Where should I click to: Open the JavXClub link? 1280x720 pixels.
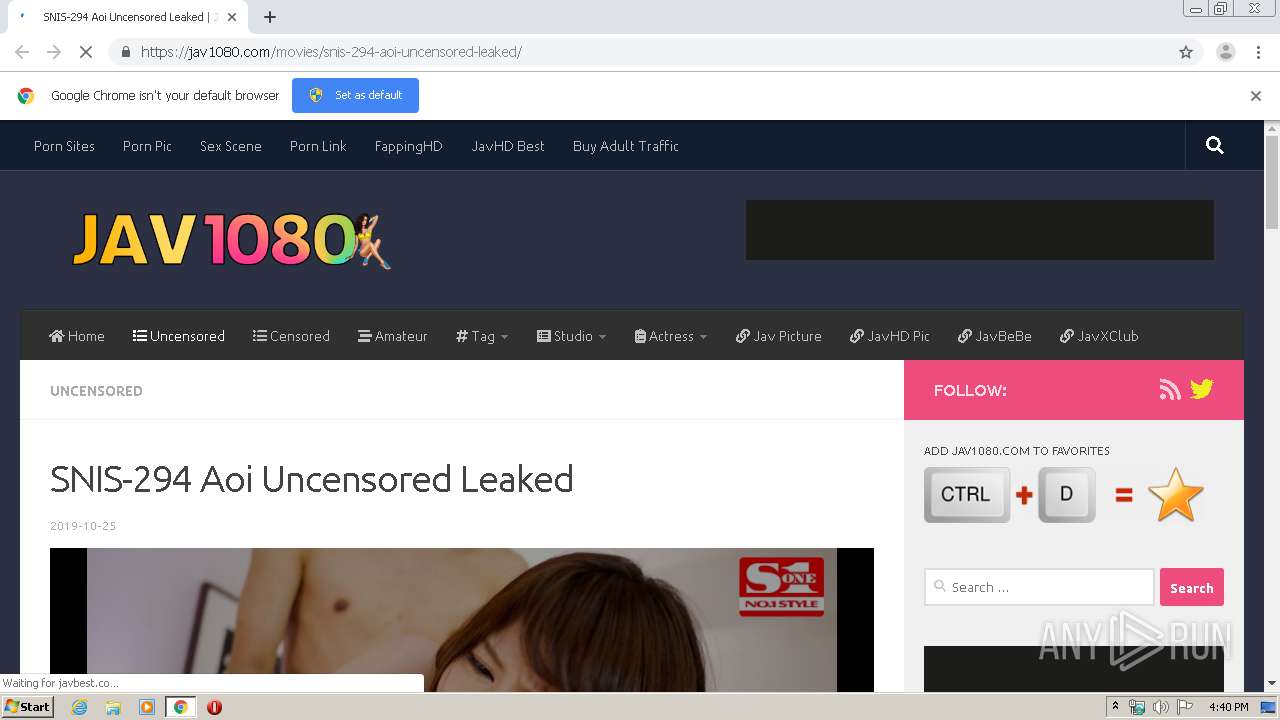1099,336
